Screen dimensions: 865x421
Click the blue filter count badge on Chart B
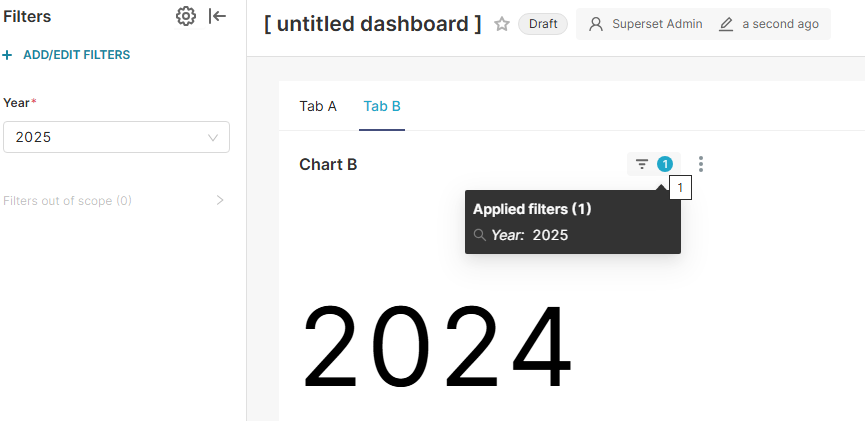(x=665, y=164)
